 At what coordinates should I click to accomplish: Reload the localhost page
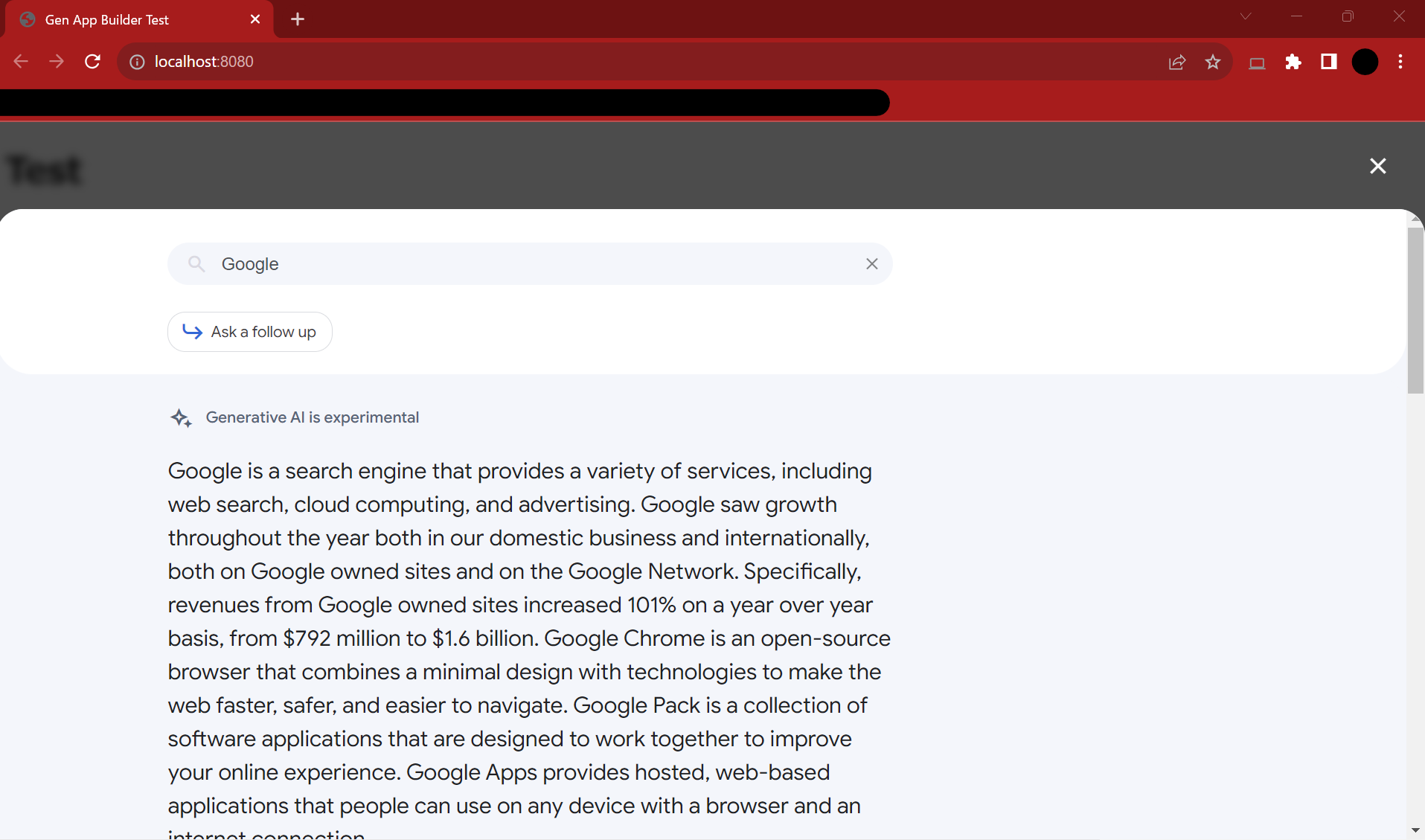(x=92, y=62)
